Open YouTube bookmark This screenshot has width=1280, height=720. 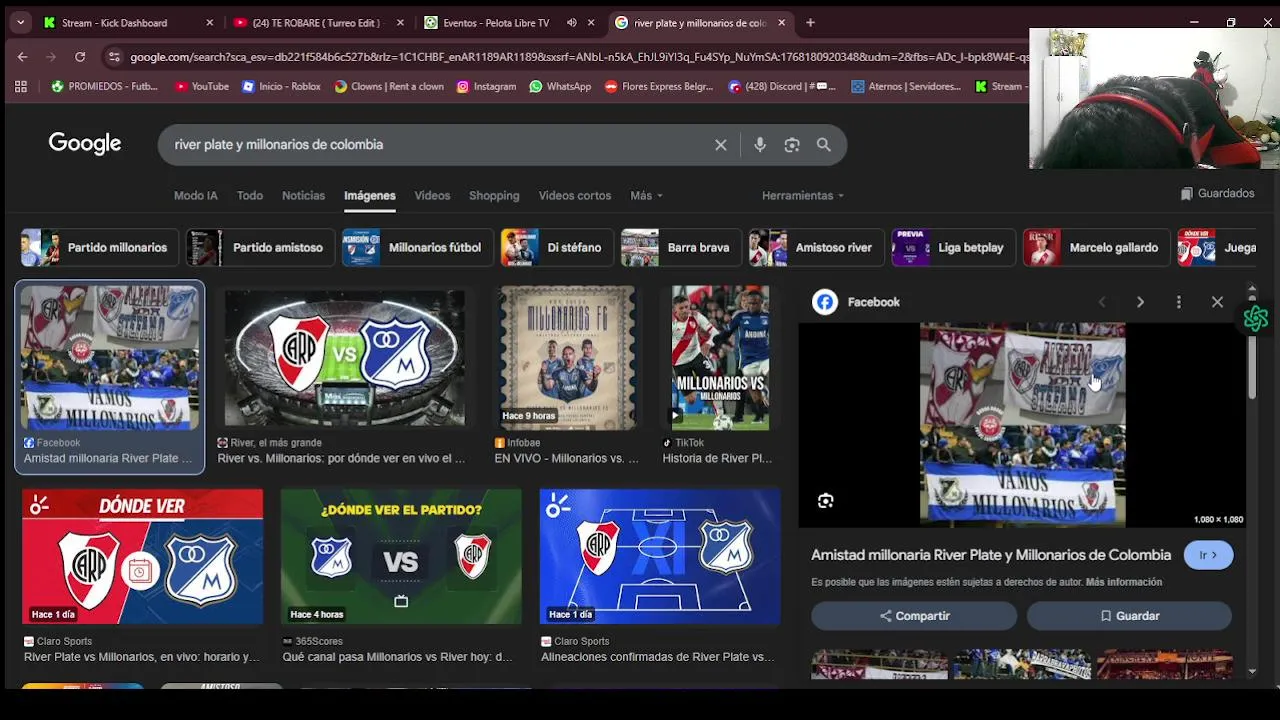click(201, 86)
